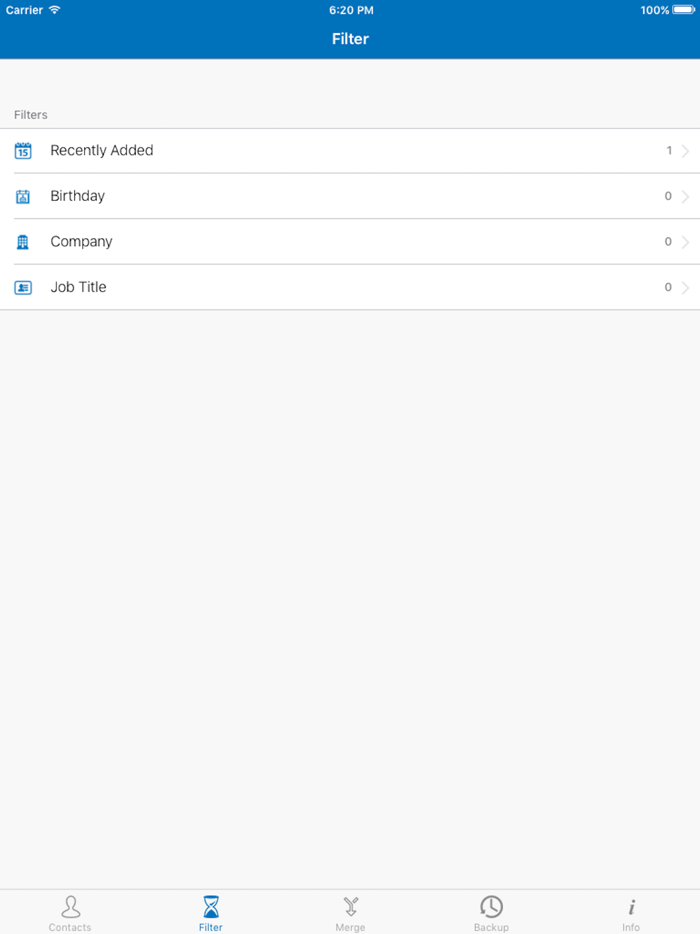Switch to Contacts using the person icon
The width and height of the screenshot is (700, 934).
click(70, 906)
